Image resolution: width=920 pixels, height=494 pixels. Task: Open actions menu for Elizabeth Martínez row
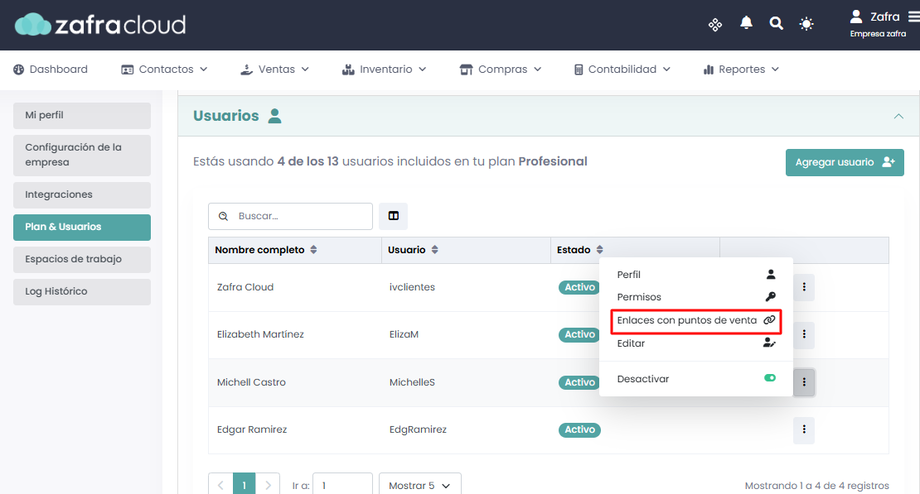(804, 334)
